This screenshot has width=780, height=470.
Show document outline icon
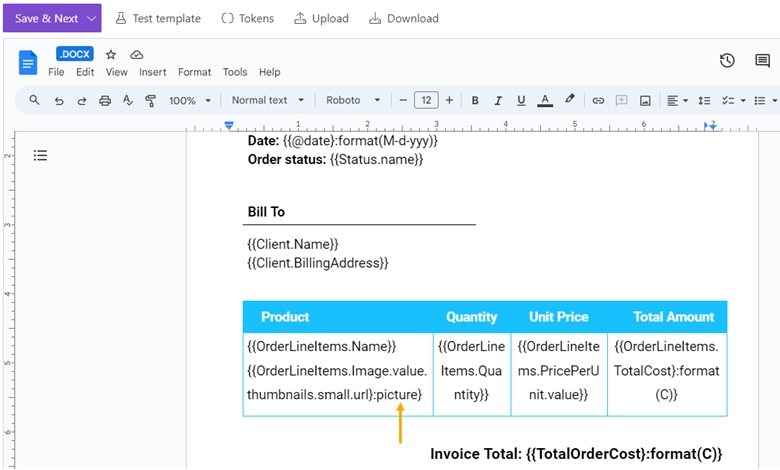40,156
